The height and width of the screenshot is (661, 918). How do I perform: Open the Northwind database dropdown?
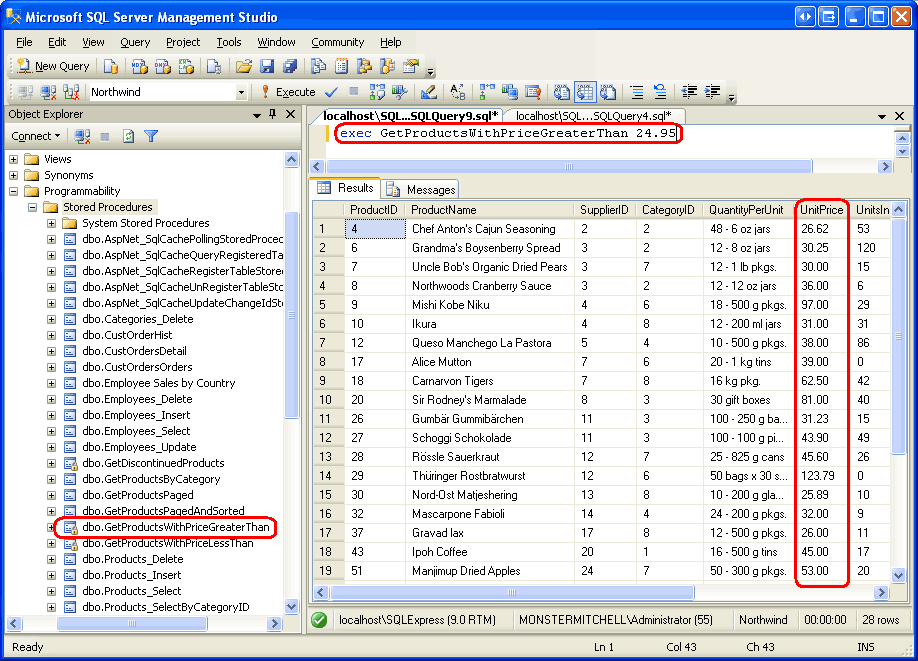[x=241, y=92]
